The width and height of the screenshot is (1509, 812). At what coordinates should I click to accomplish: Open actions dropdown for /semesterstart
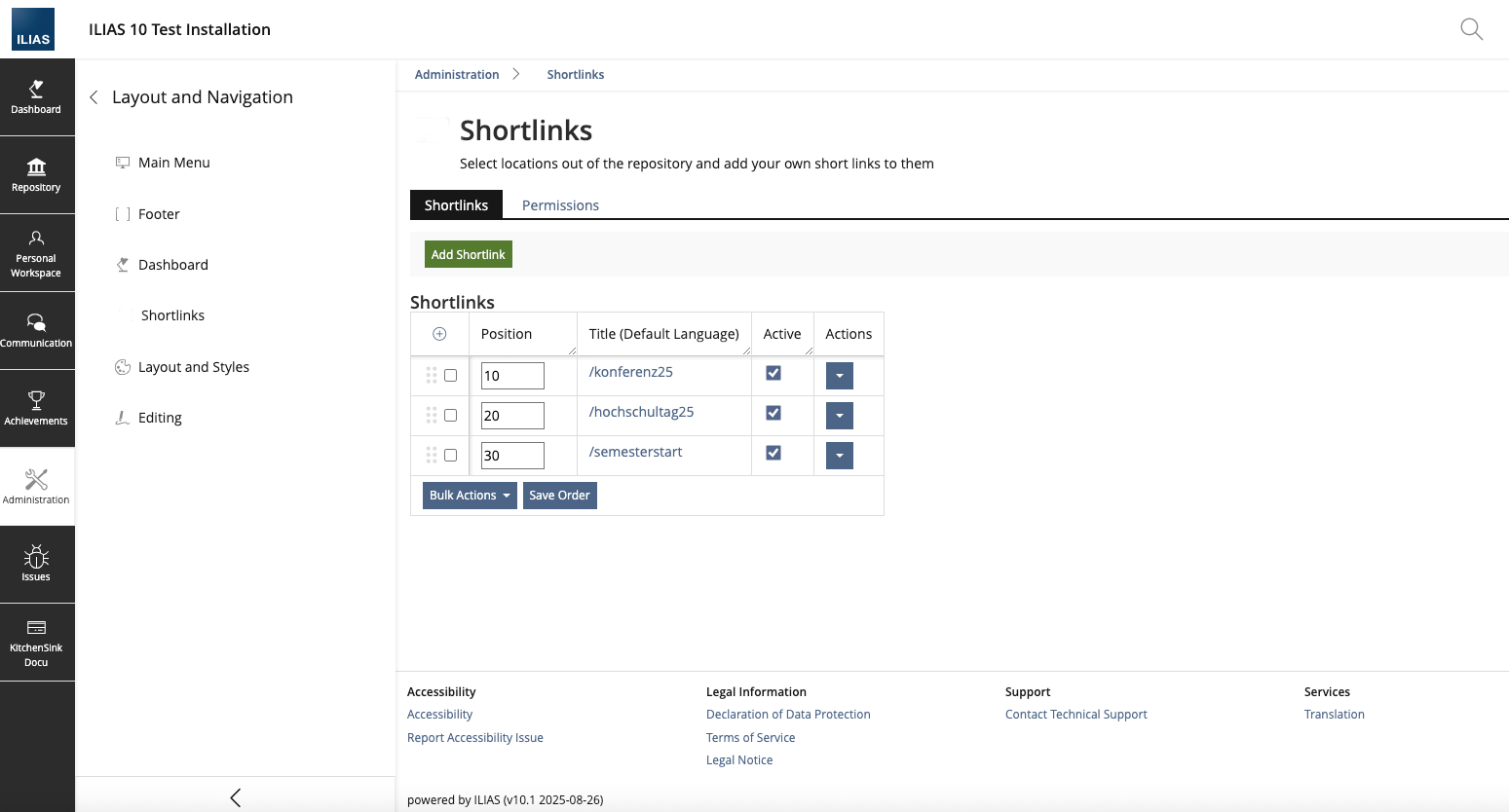pyautogui.click(x=839, y=456)
